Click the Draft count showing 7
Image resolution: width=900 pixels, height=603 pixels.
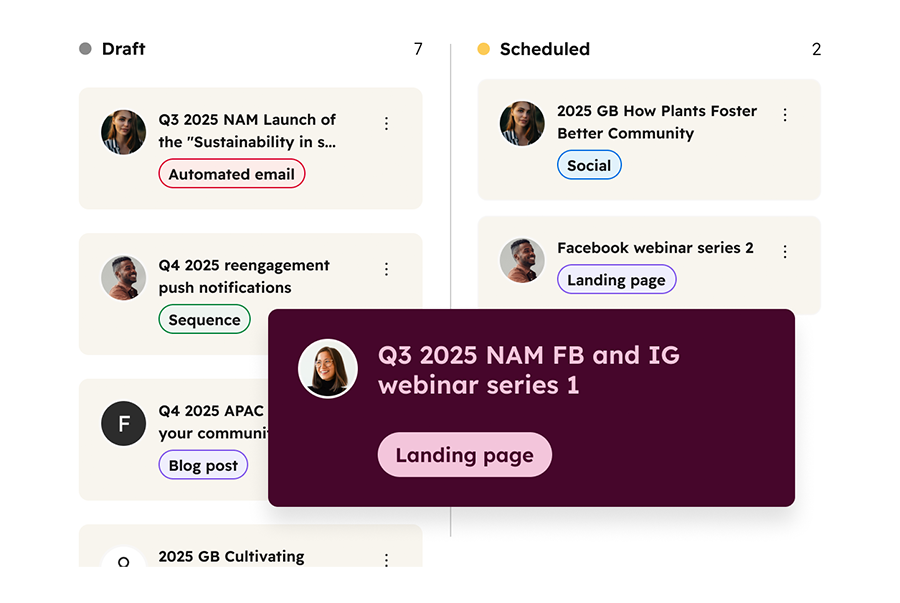pyautogui.click(x=418, y=48)
